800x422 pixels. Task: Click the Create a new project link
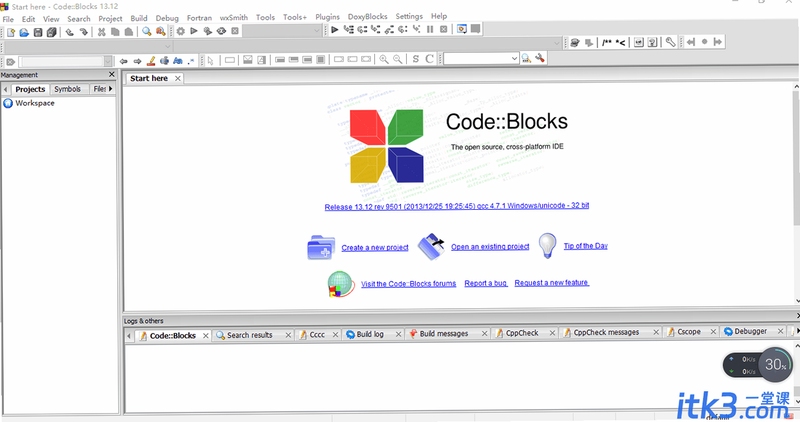[375, 247]
